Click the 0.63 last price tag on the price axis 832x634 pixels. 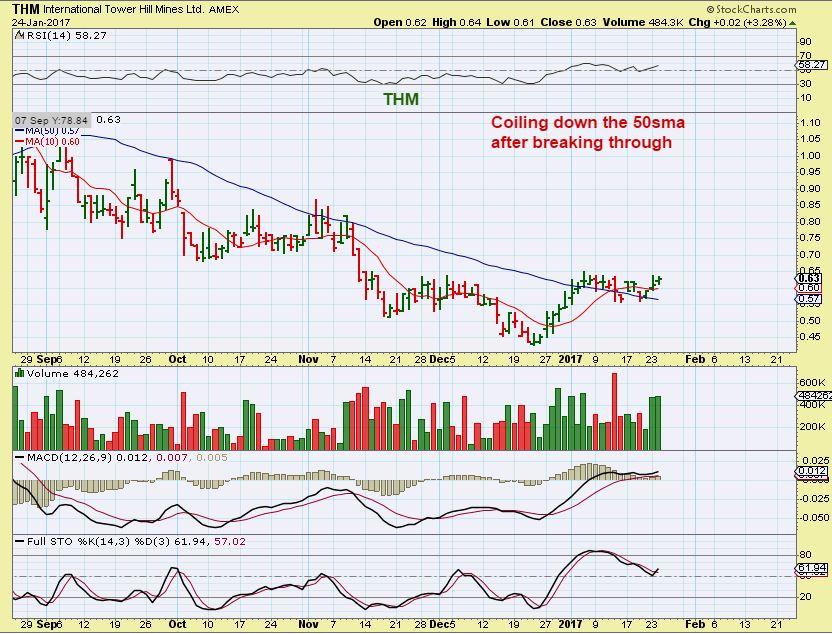point(810,278)
